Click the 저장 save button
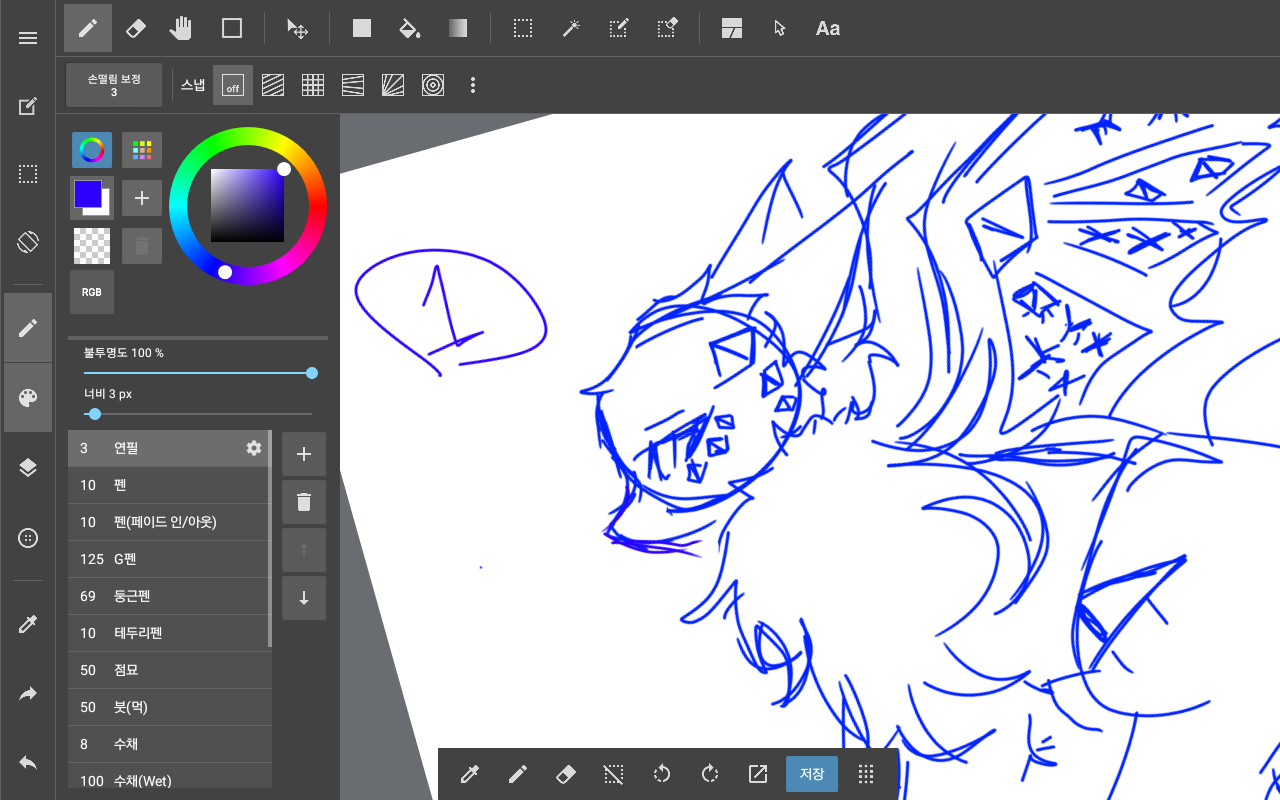The width and height of the screenshot is (1280, 800). coord(812,774)
